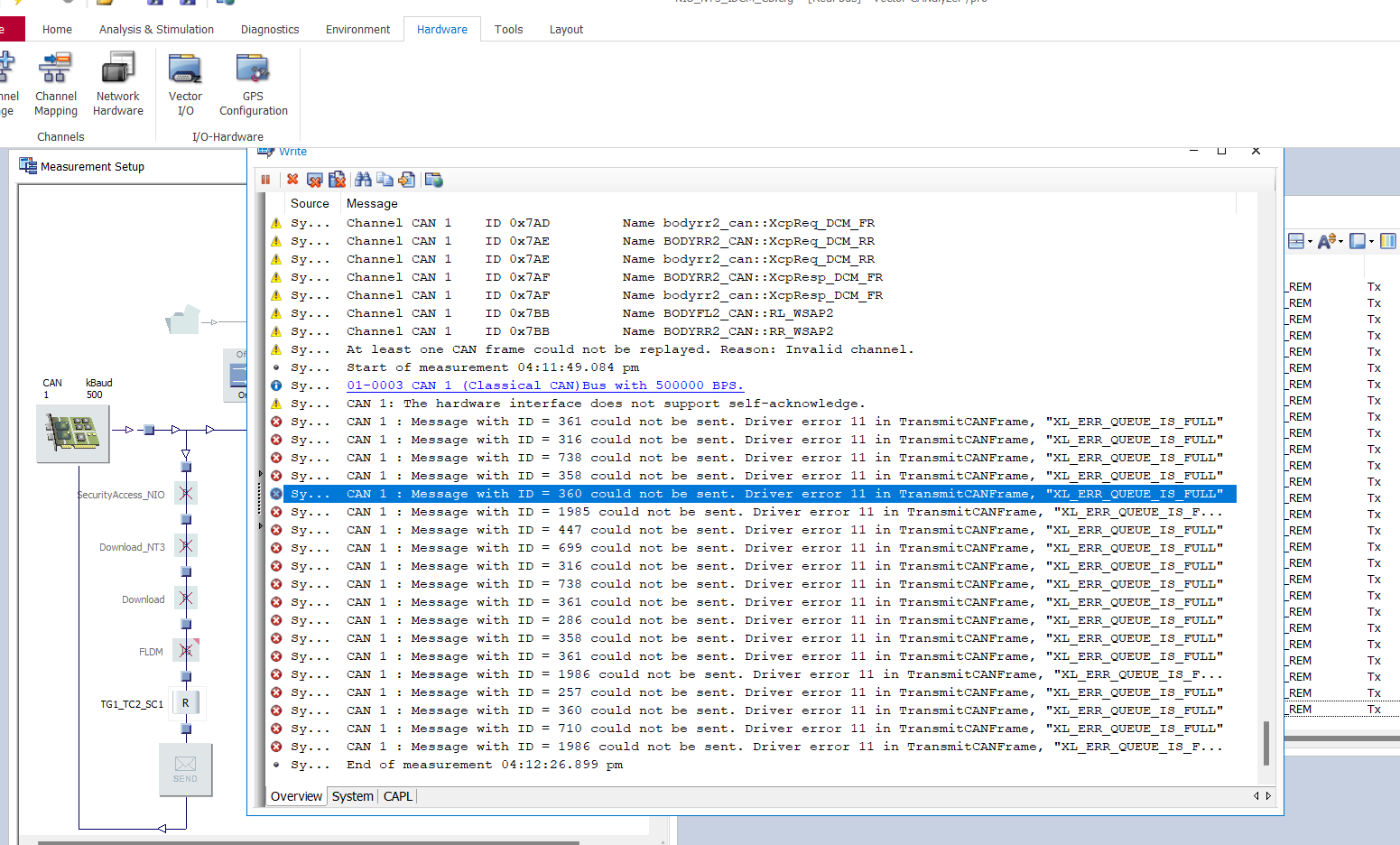Open the Channel Mapping tool
Viewport: 1400px width, 845px height.
point(55,84)
